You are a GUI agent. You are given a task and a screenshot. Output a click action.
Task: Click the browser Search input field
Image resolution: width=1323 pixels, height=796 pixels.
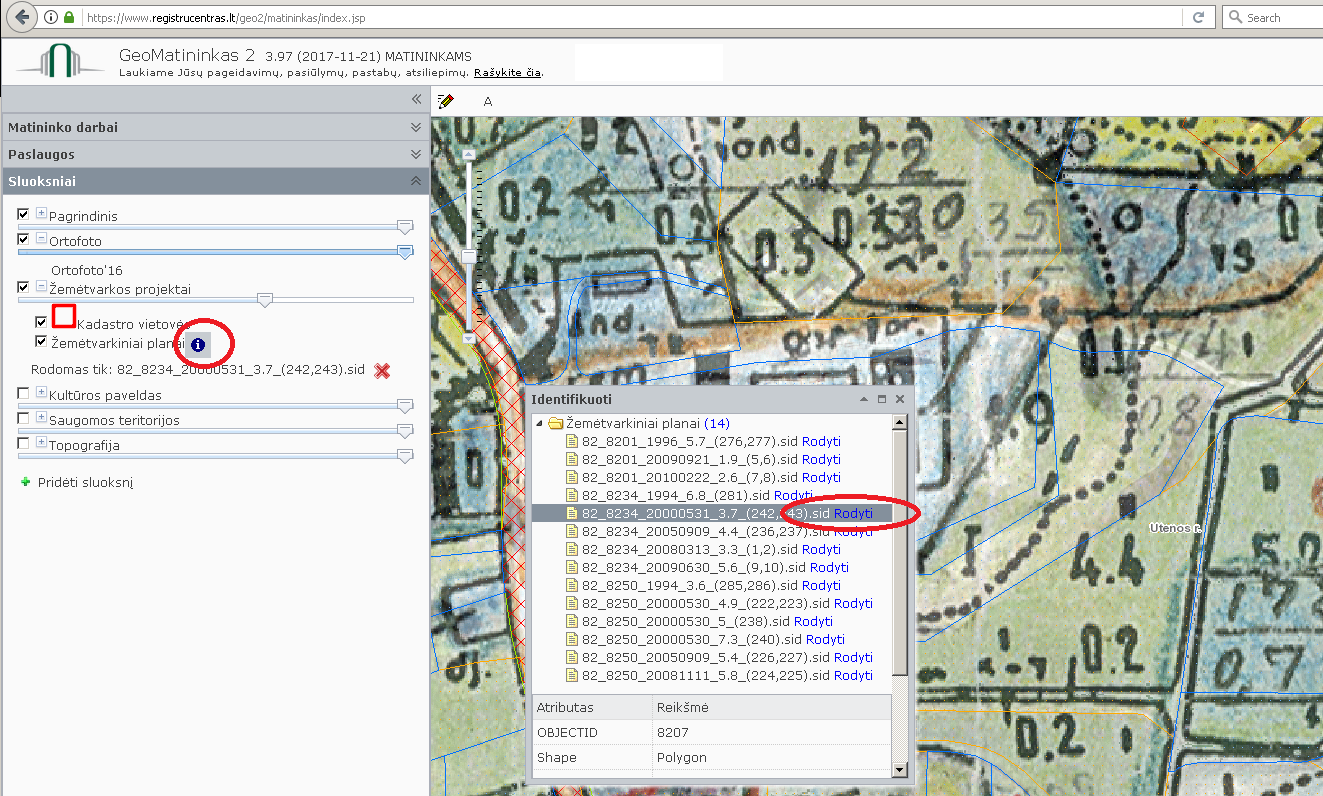[x=1273, y=17]
